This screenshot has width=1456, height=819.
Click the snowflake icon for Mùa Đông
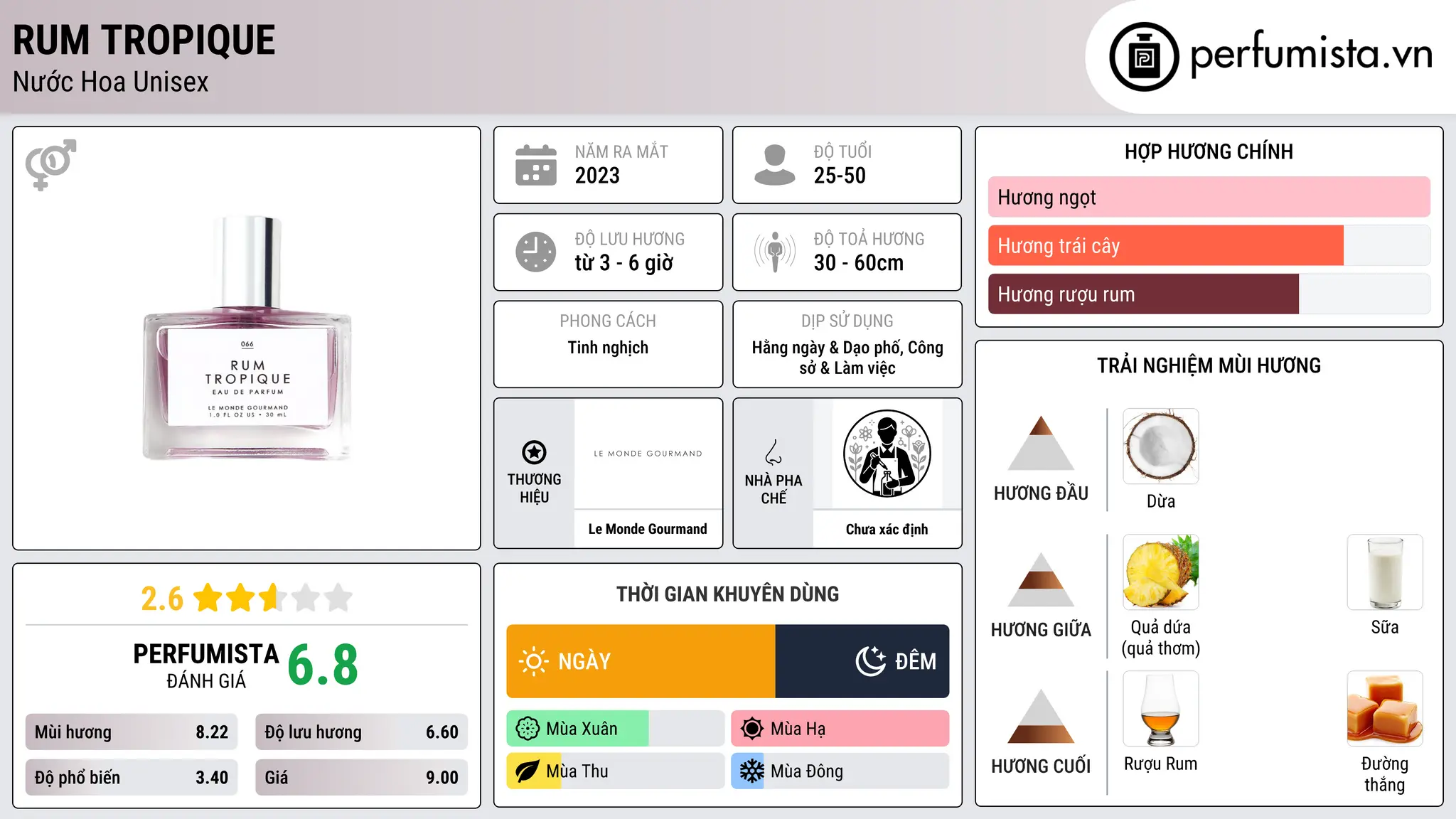pos(752,771)
